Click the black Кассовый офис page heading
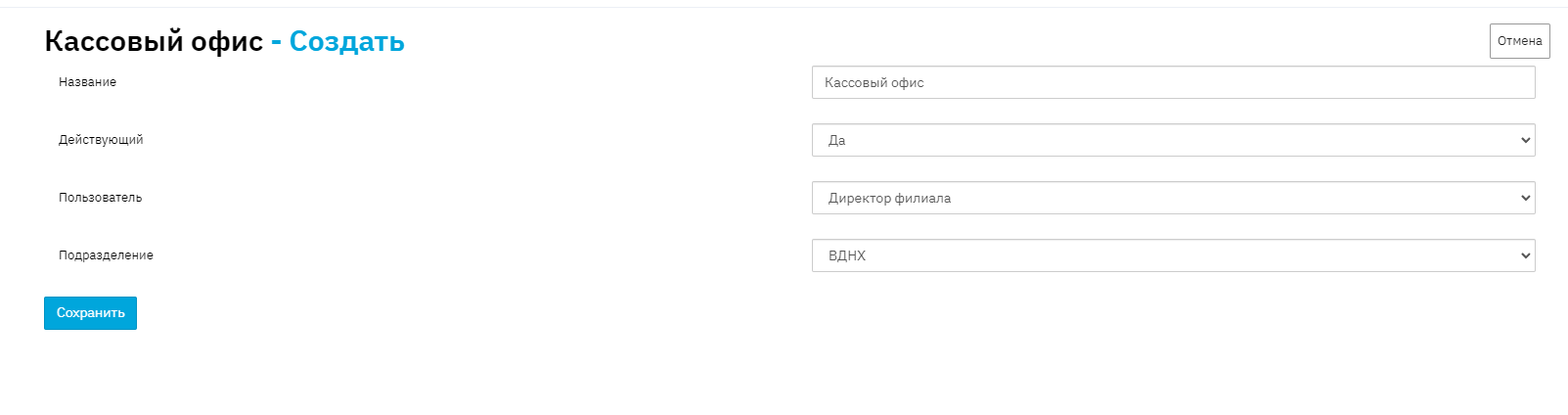Image resolution: width=1568 pixels, height=415 pixels. click(154, 41)
